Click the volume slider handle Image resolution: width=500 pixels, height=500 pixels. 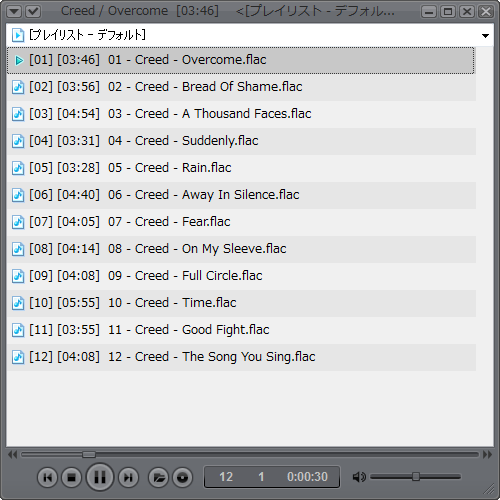pos(416,477)
